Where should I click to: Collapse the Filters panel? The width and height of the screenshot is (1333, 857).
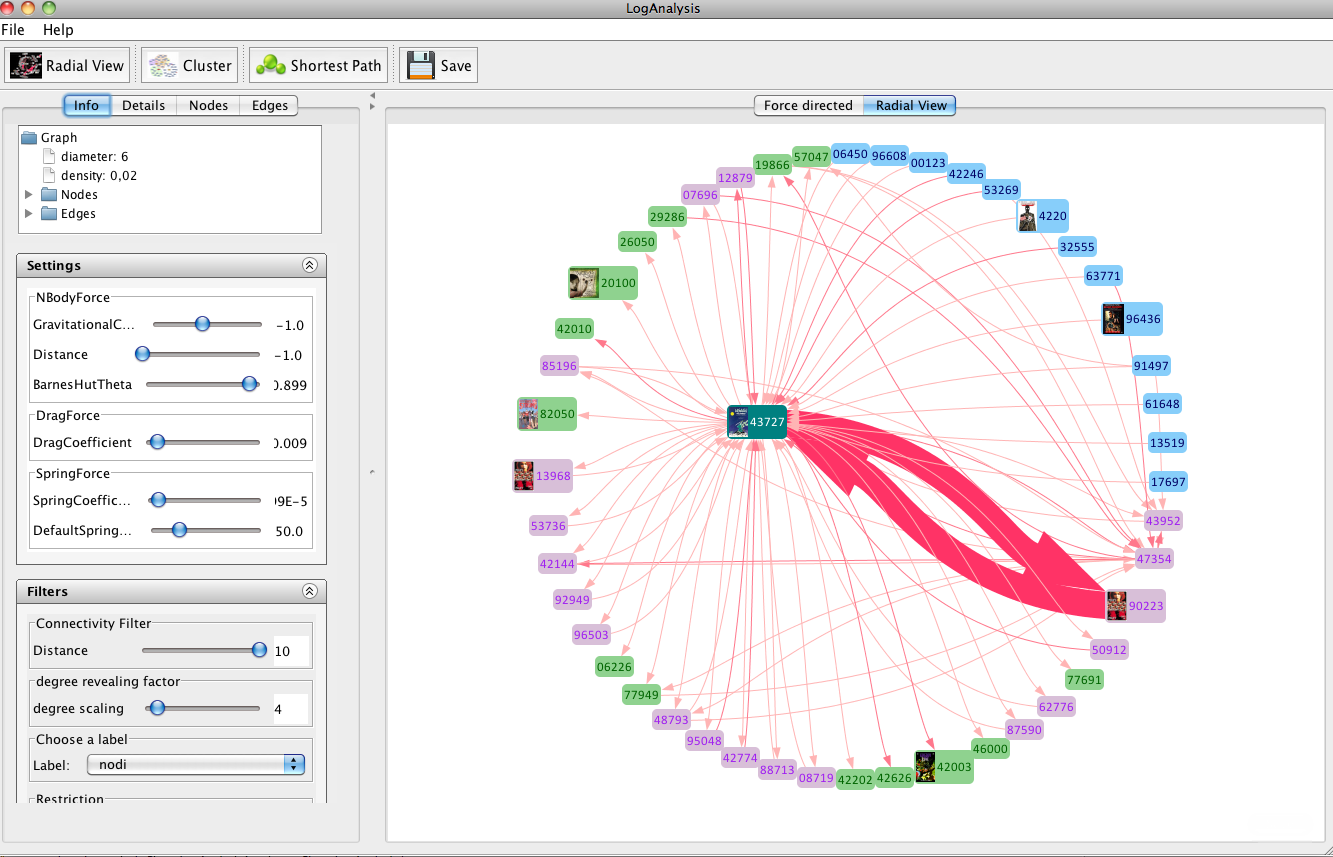(310, 591)
